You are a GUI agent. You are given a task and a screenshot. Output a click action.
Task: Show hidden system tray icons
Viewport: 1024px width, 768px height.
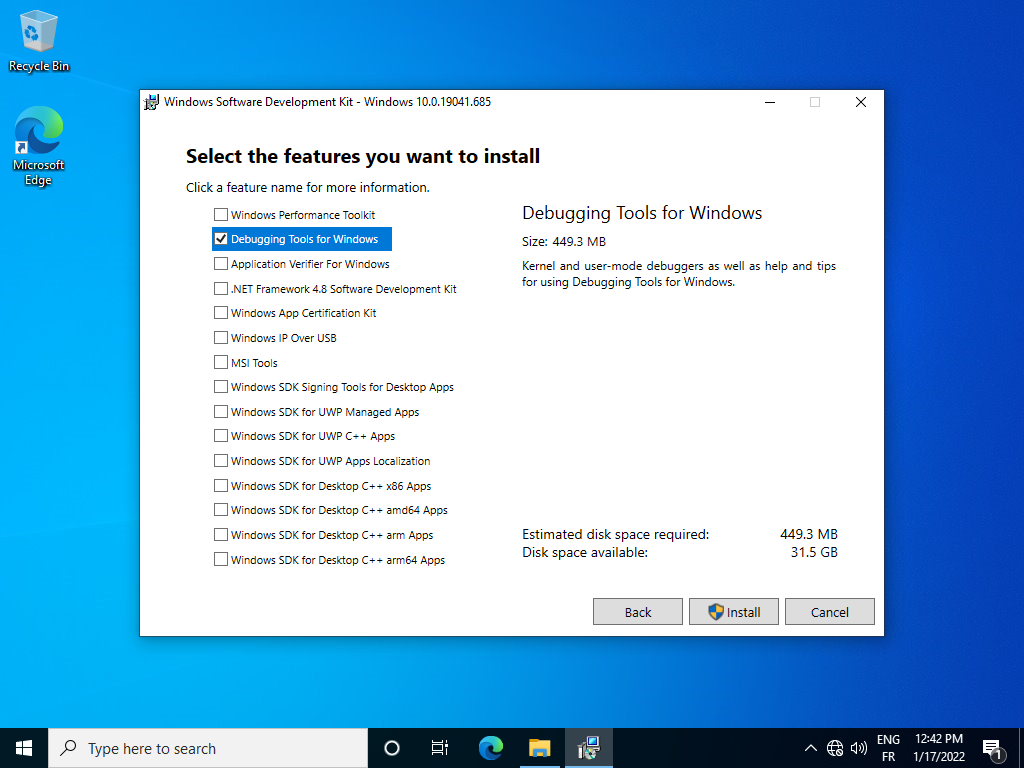click(x=810, y=748)
